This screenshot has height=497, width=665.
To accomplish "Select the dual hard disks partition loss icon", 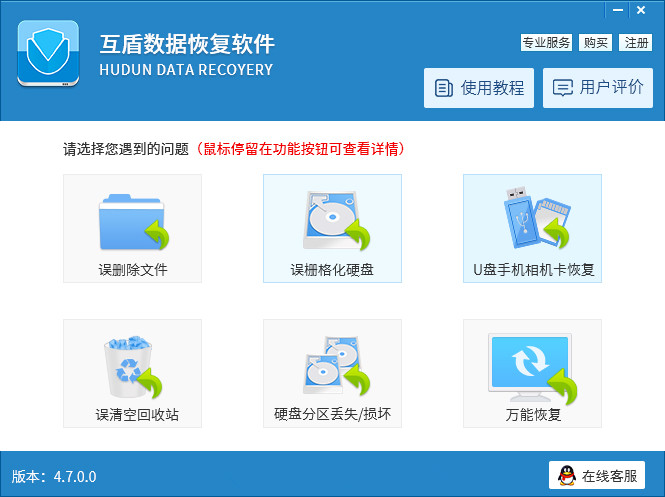I will tap(336, 365).
